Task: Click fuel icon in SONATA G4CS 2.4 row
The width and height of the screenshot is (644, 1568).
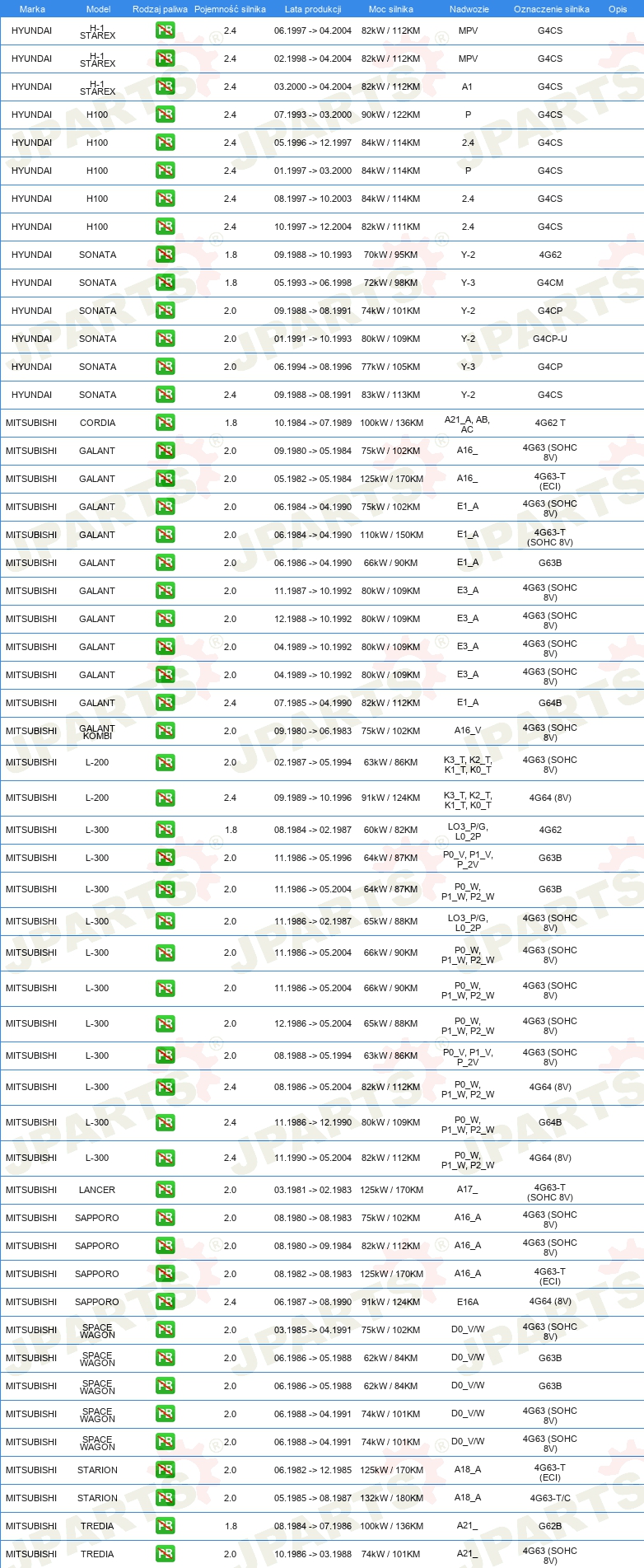Action: point(165,395)
